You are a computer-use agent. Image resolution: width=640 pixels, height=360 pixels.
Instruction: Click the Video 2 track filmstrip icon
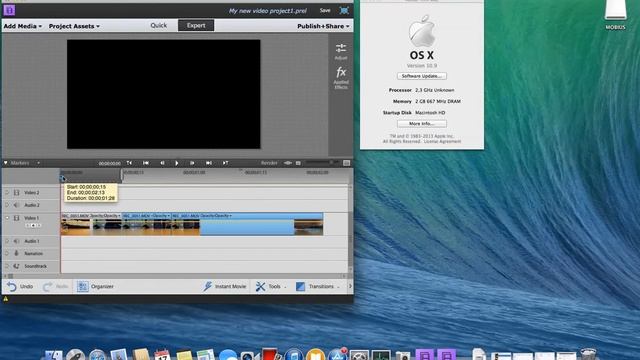[17, 192]
